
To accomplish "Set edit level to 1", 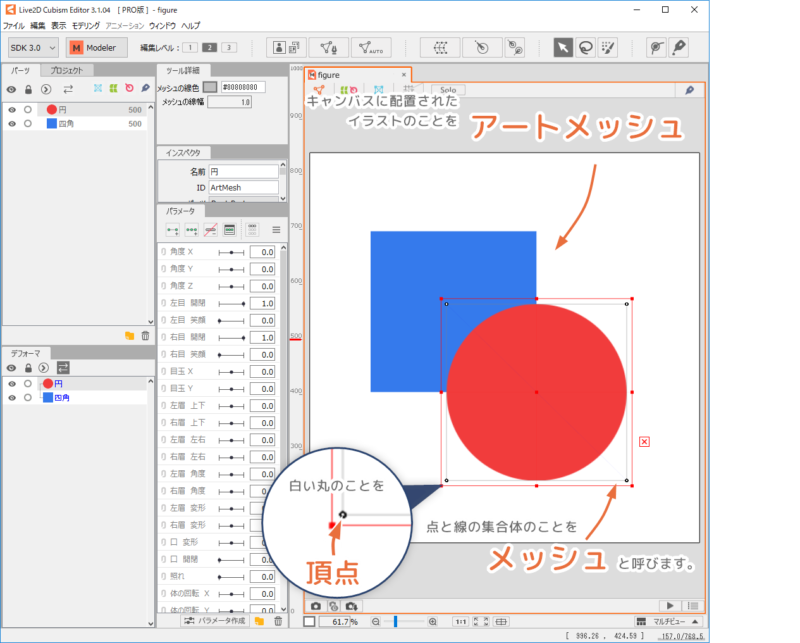I will pos(190,47).
